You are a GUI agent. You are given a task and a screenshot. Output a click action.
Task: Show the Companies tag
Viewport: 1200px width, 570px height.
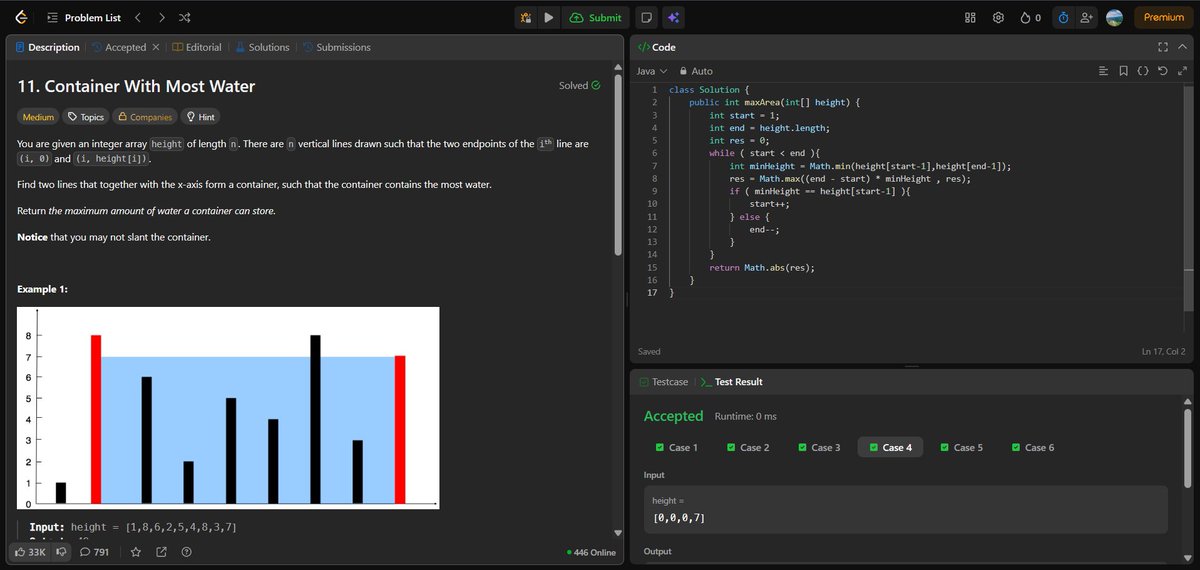coord(144,117)
